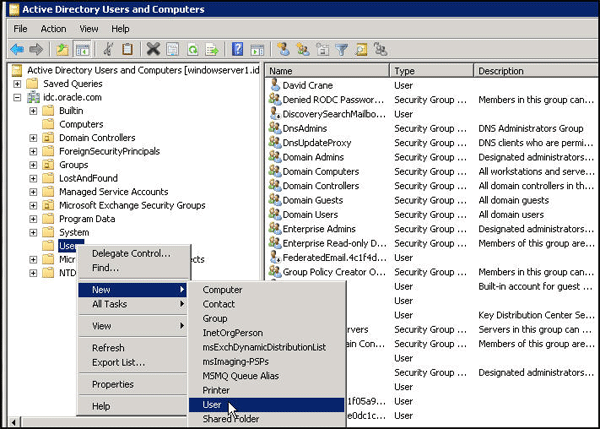This screenshot has height=429, width=600.
Task: Click the Delete X toolbar icon
Action: click(153, 48)
